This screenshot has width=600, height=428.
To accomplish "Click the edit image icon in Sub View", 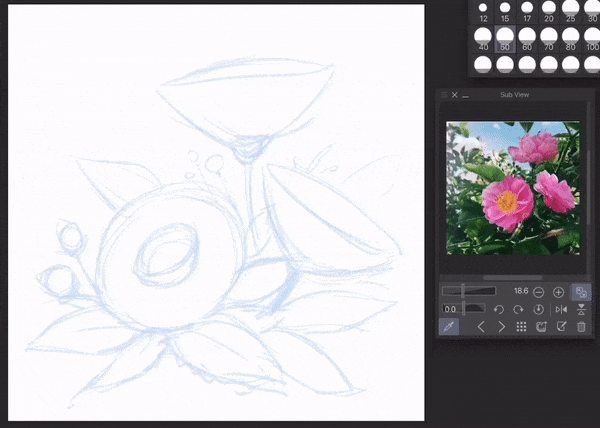I will 561,327.
